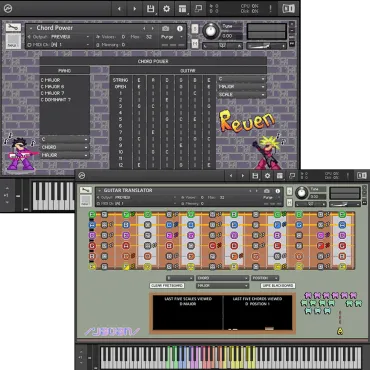Click the volume slider on Guitar Translator header
Screen dimensions: 370x370
click(344, 204)
